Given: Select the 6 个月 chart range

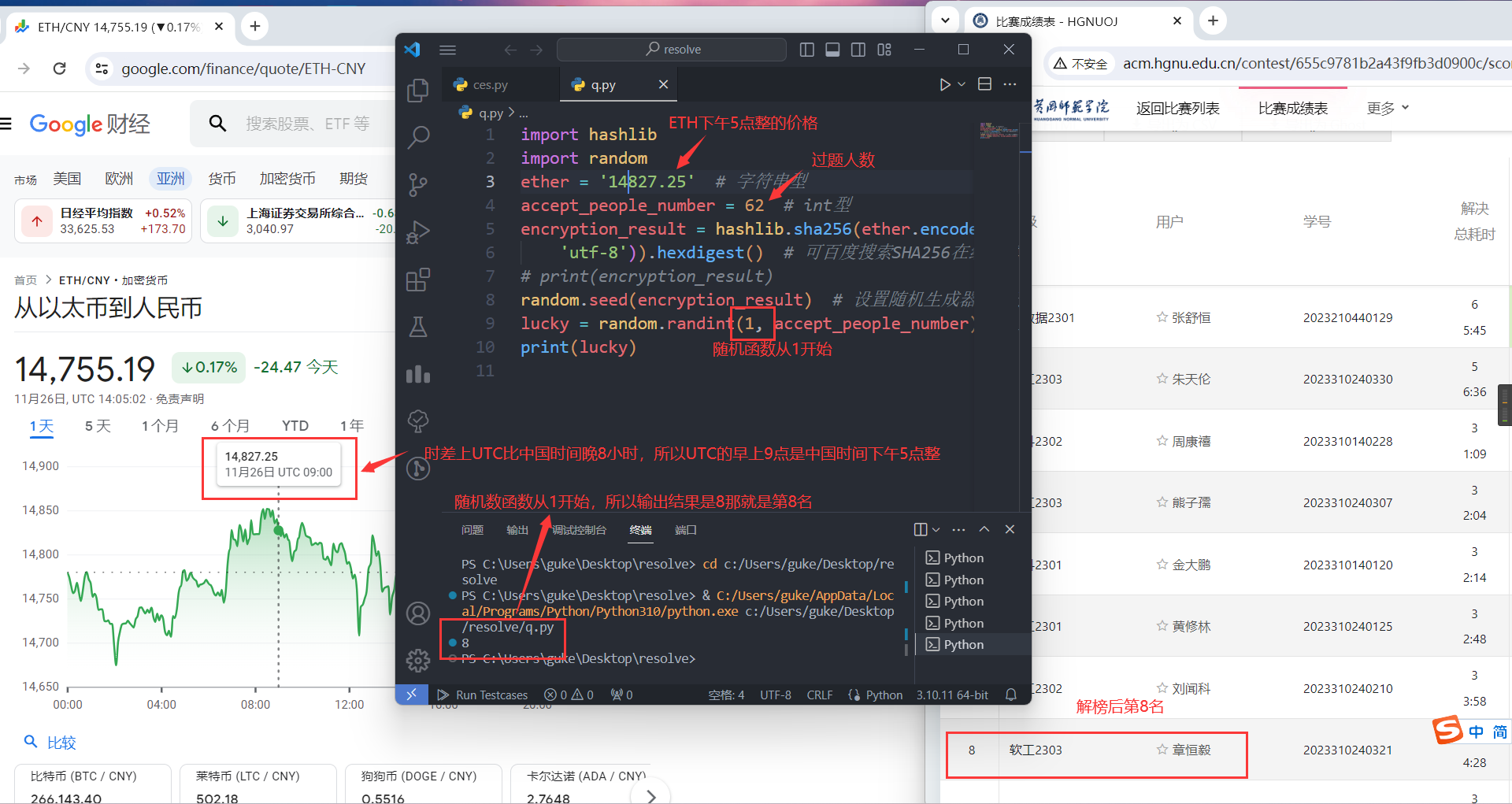Looking at the screenshot, I should coord(230,426).
